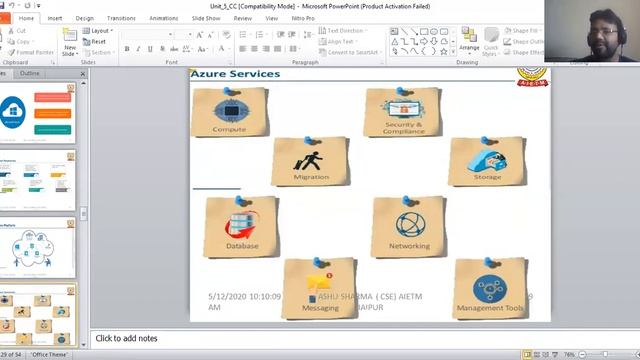
Task: Toggle Text Shadow formatting
Action: tap(162, 49)
